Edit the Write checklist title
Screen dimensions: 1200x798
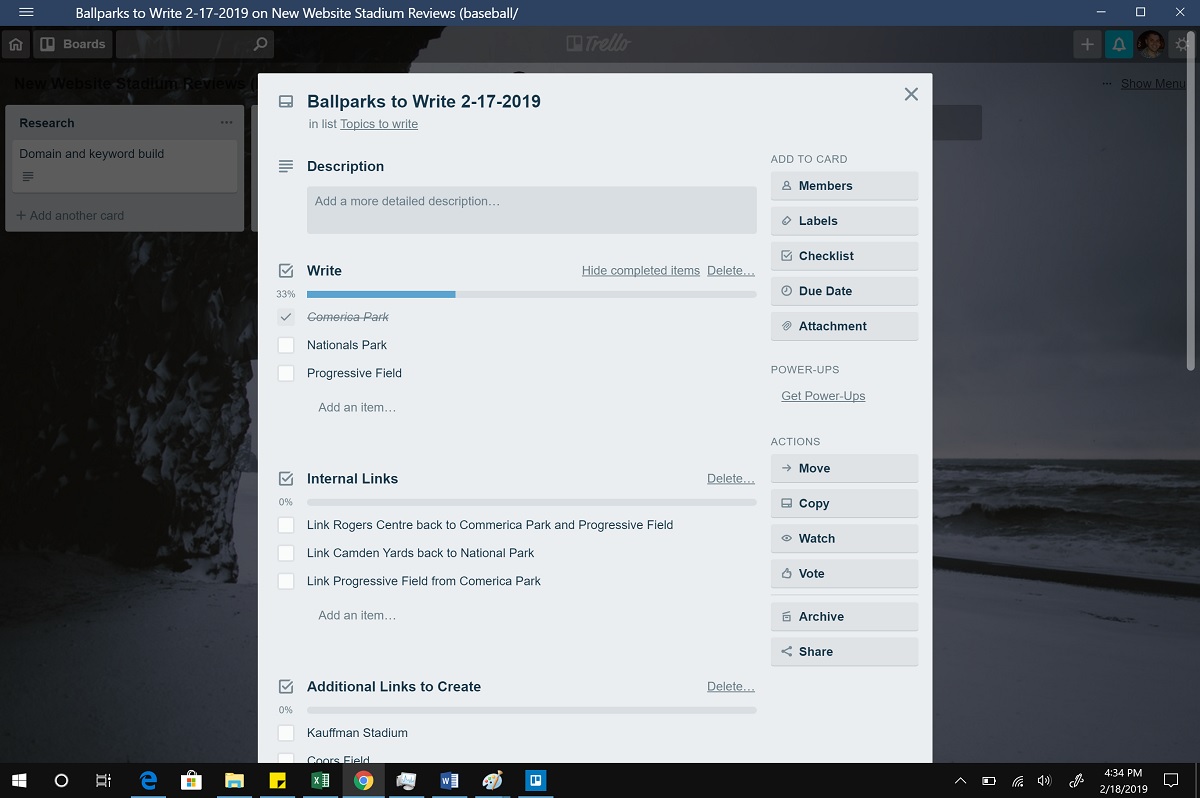pyautogui.click(x=324, y=271)
